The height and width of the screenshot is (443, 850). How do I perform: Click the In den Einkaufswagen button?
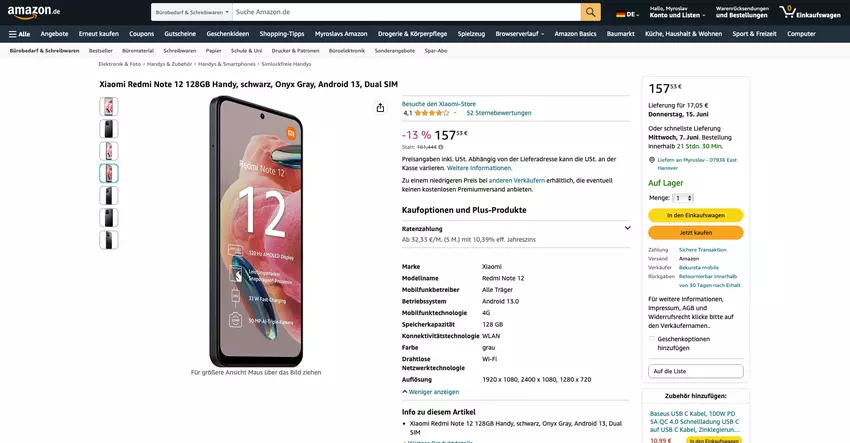(695, 215)
